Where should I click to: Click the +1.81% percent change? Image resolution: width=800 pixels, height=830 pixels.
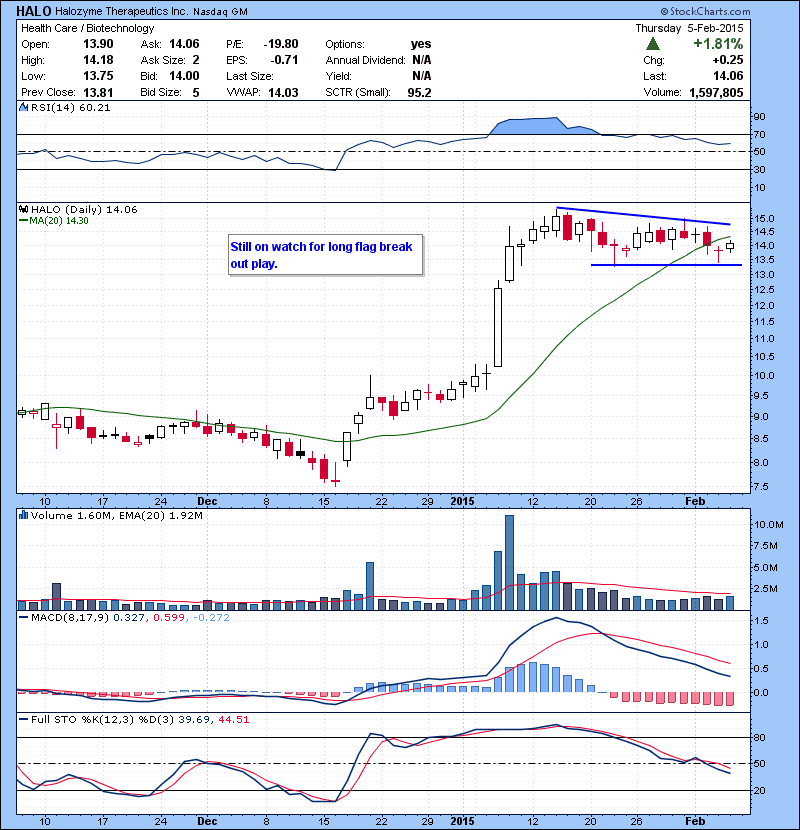click(718, 43)
